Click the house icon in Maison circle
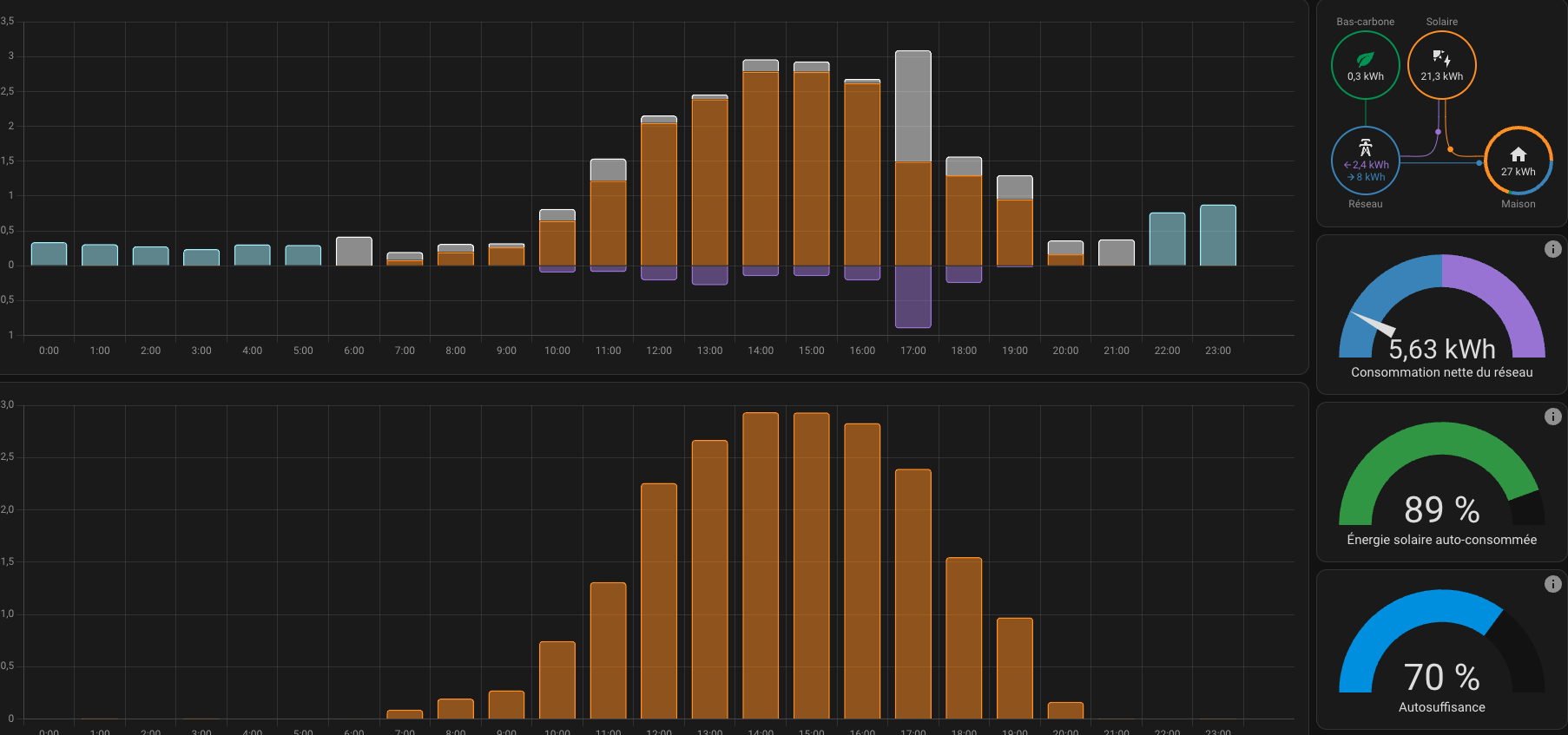The width and height of the screenshot is (1568, 735). pos(1518,154)
